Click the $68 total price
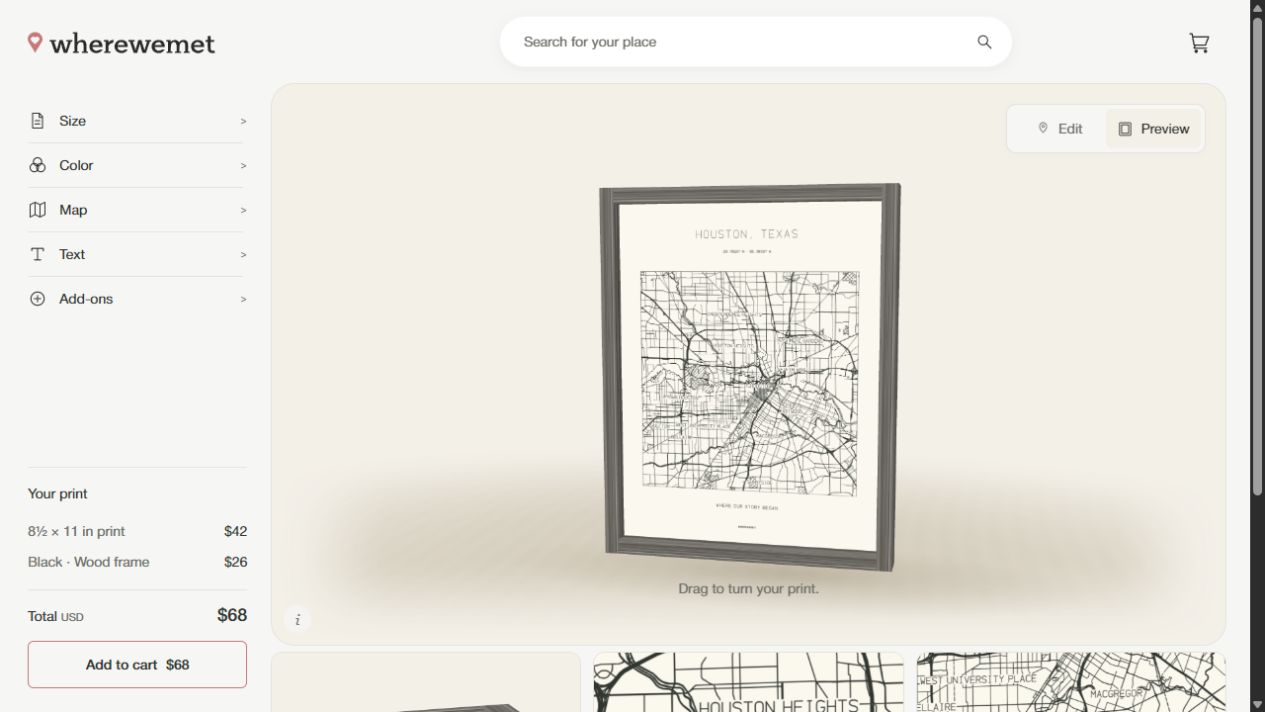The width and height of the screenshot is (1265, 712). pyautogui.click(x=232, y=615)
